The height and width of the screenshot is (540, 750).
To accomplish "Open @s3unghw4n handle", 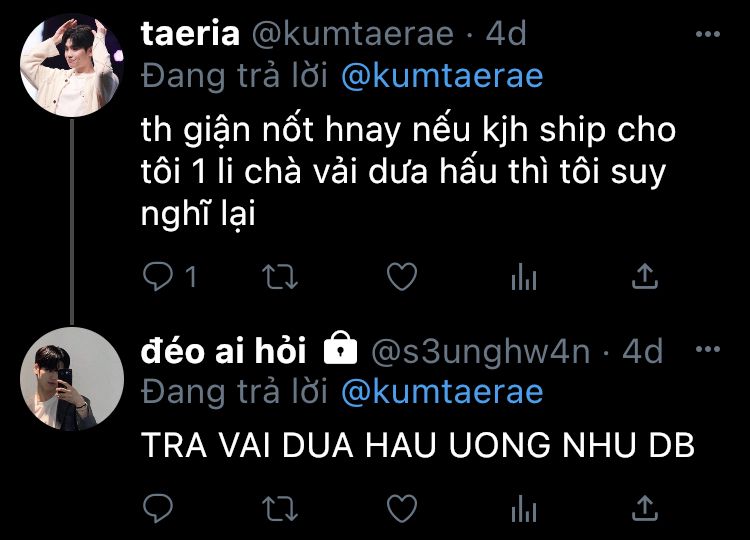I will tap(481, 352).
